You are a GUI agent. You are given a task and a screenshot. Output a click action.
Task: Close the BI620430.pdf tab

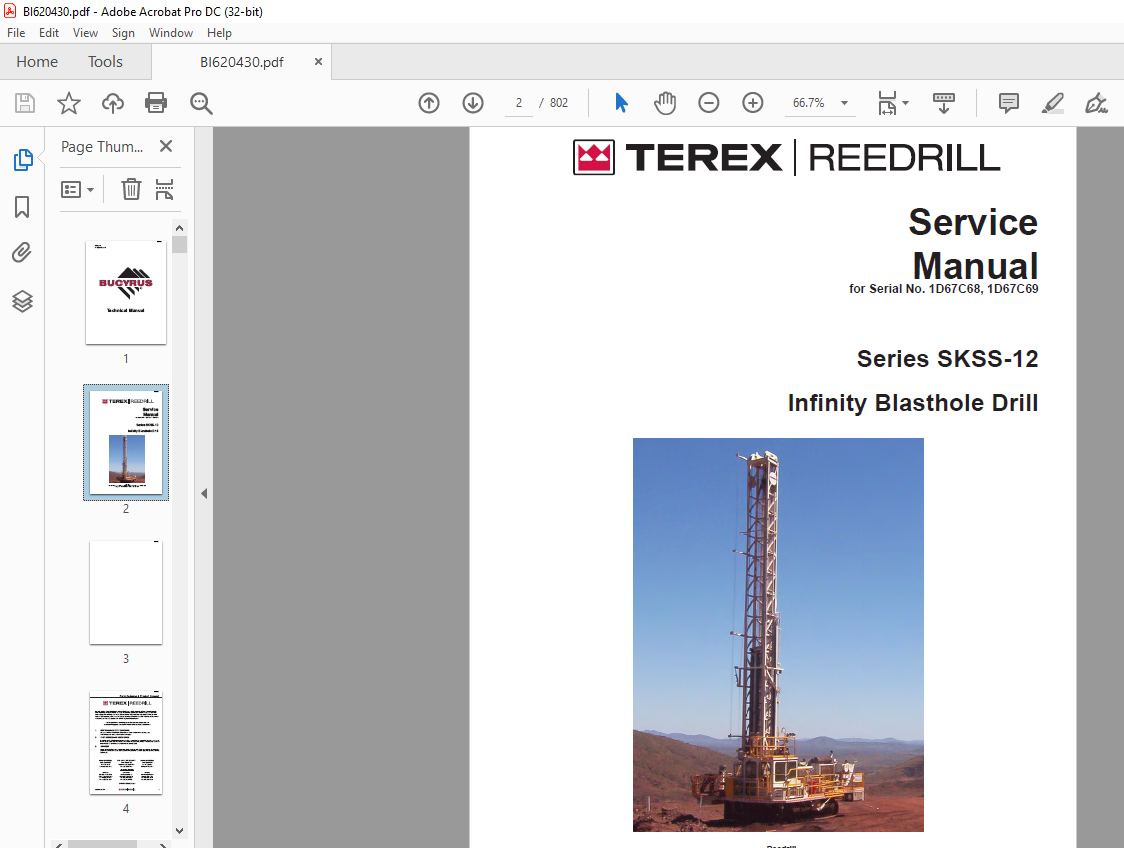318,62
